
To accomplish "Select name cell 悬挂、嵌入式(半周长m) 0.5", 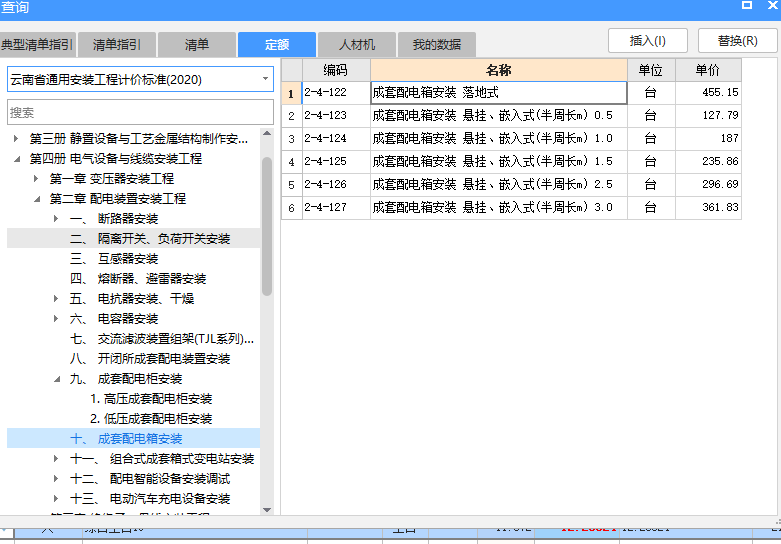I will 499,116.
